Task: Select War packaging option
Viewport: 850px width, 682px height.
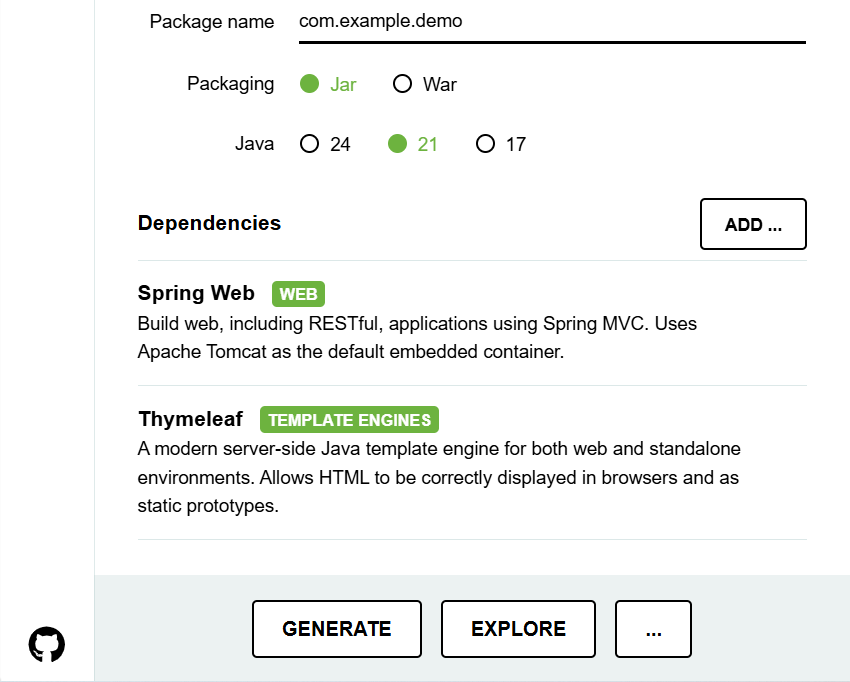Action: (x=403, y=84)
